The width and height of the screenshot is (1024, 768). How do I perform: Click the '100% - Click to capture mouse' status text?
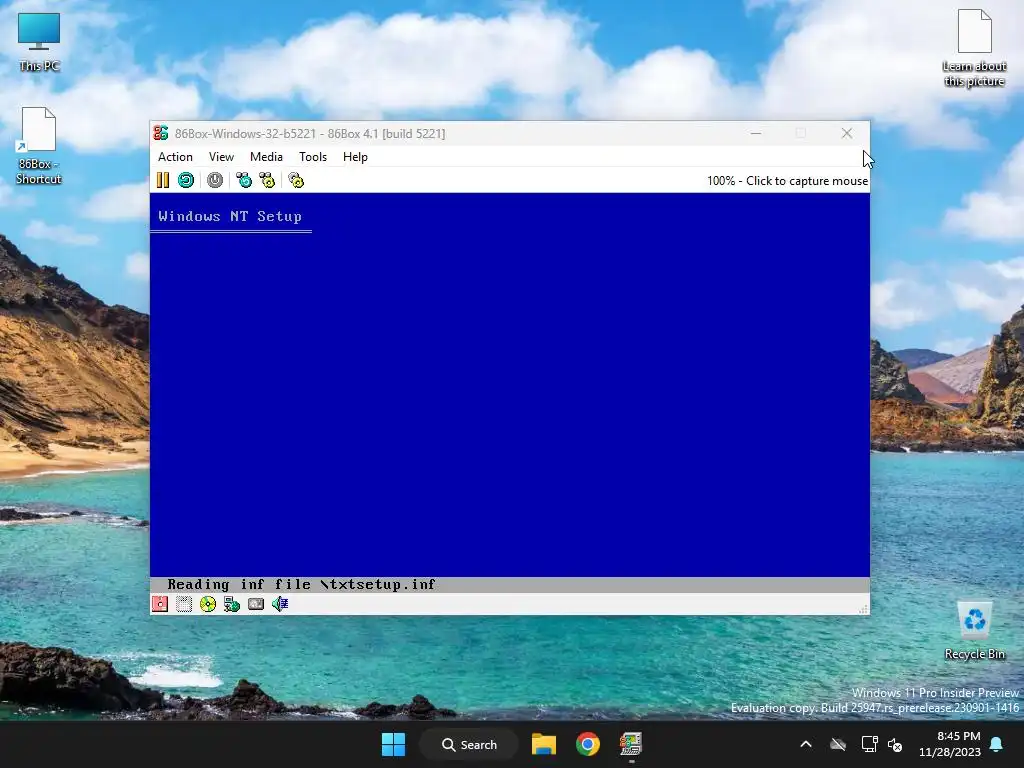click(x=787, y=181)
